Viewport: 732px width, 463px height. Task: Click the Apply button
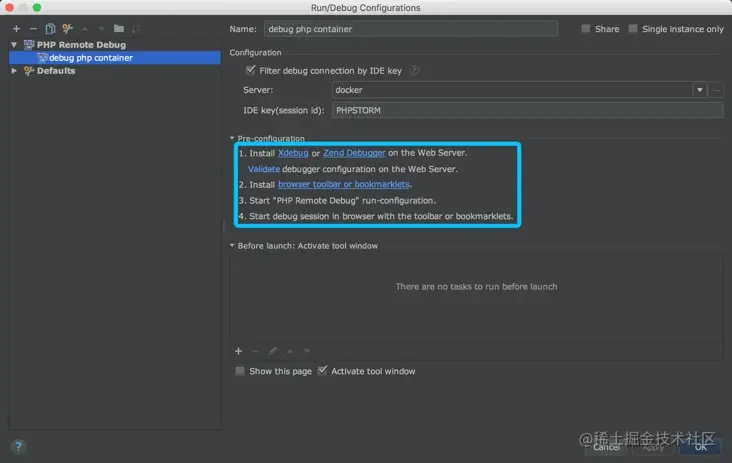coord(653,447)
